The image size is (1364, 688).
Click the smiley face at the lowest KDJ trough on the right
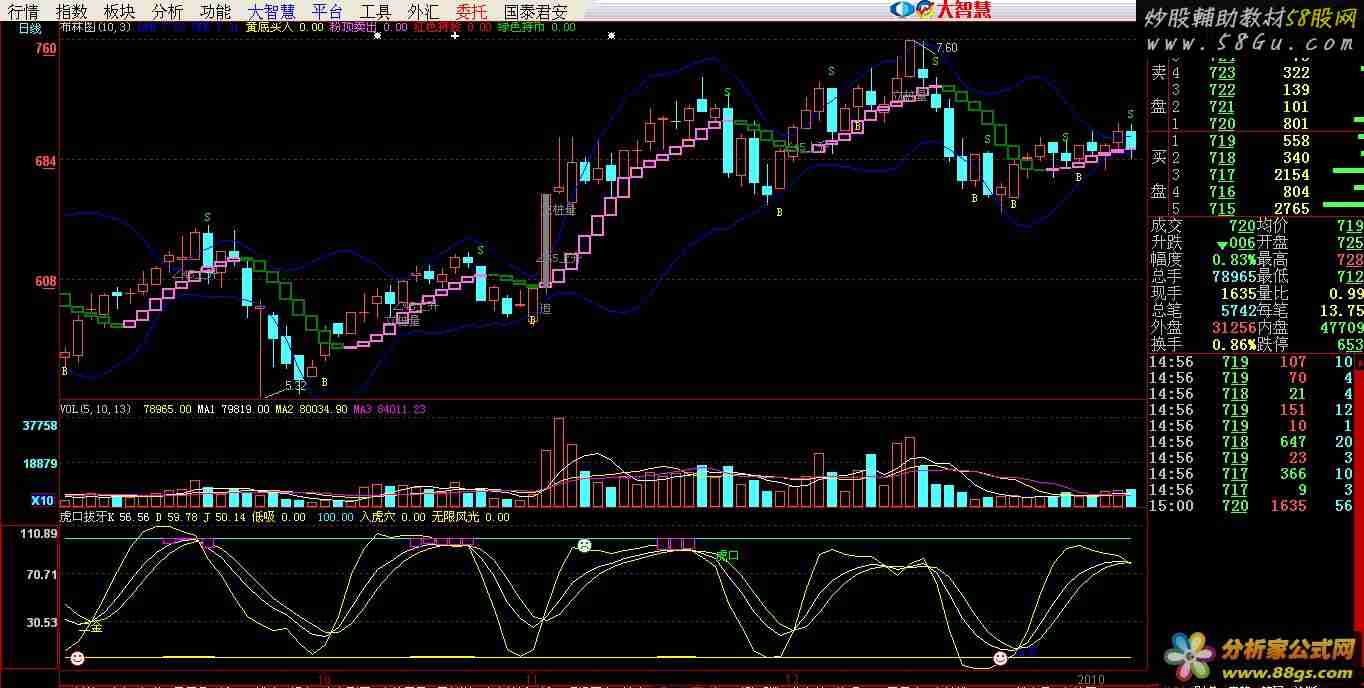click(x=1000, y=658)
